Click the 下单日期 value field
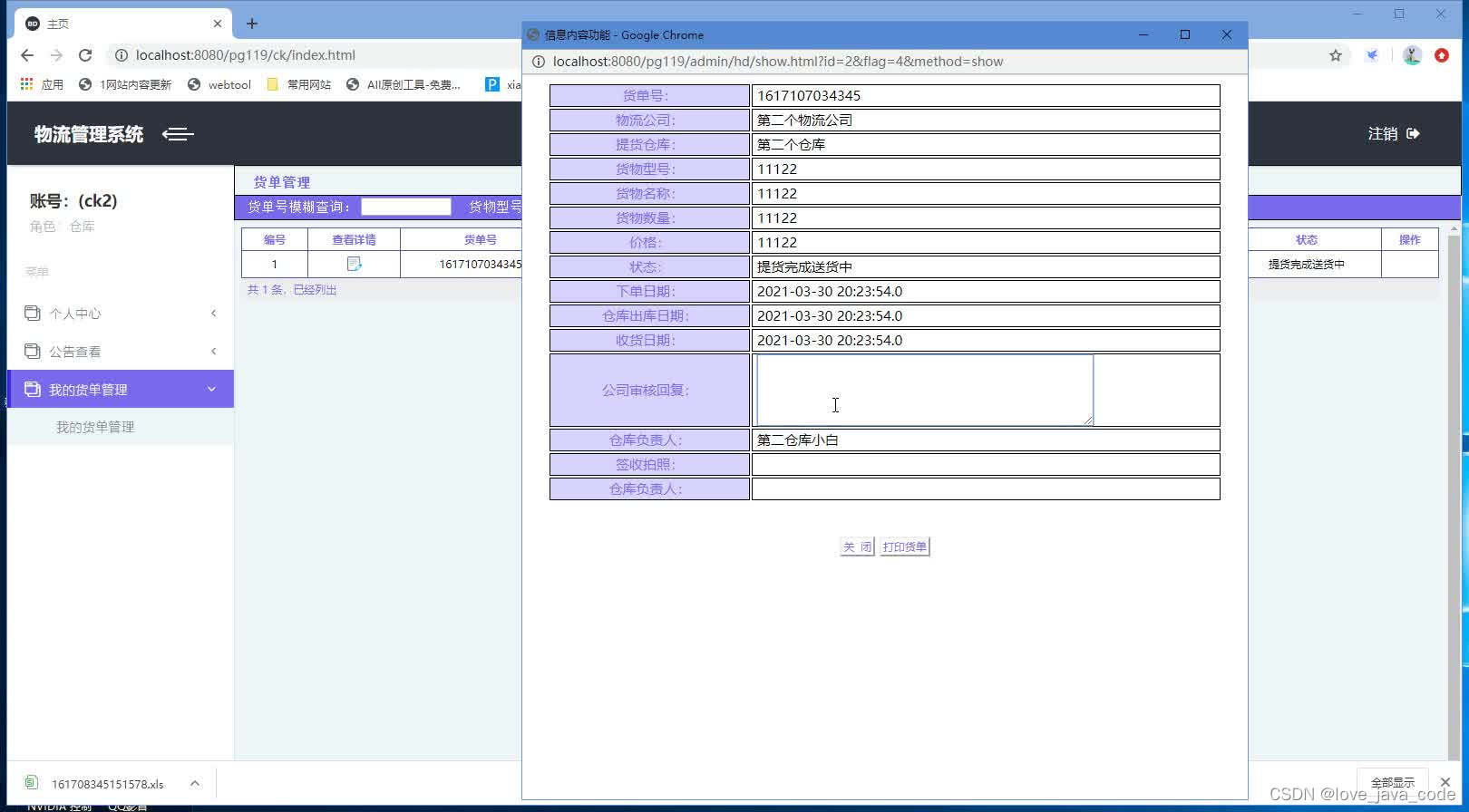 point(986,291)
